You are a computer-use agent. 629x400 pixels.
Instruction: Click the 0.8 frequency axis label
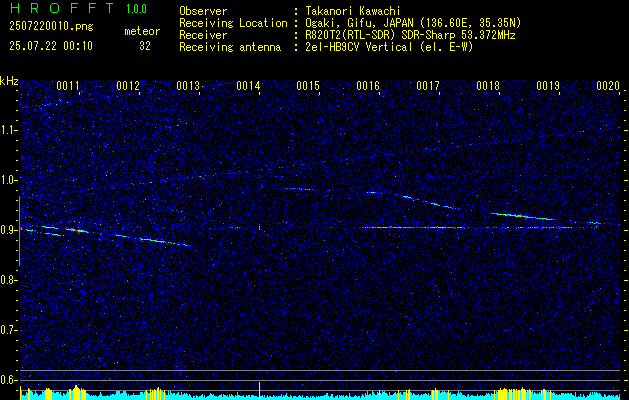tap(8, 280)
